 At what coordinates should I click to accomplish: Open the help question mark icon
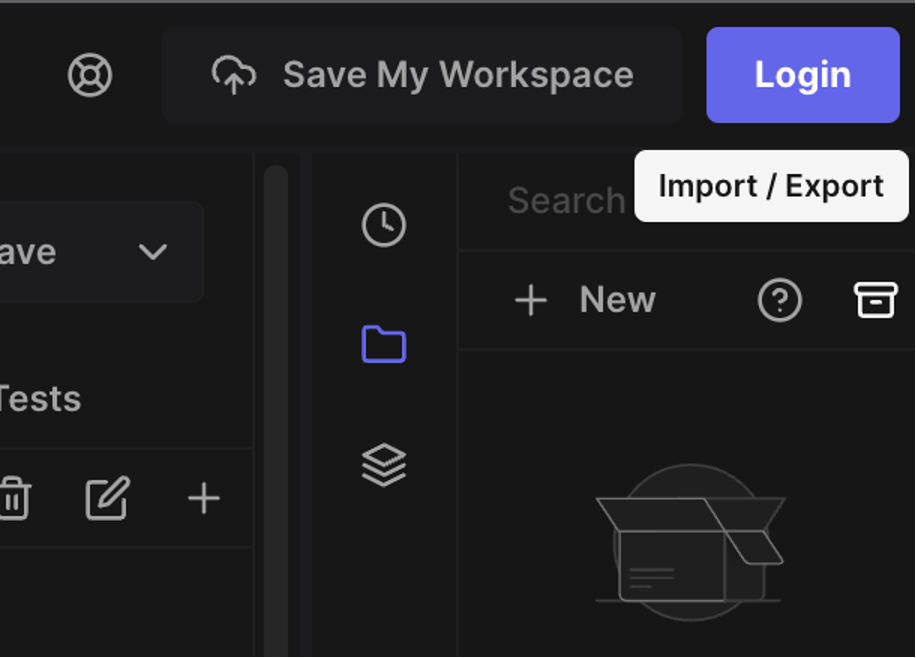click(x=780, y=300)
